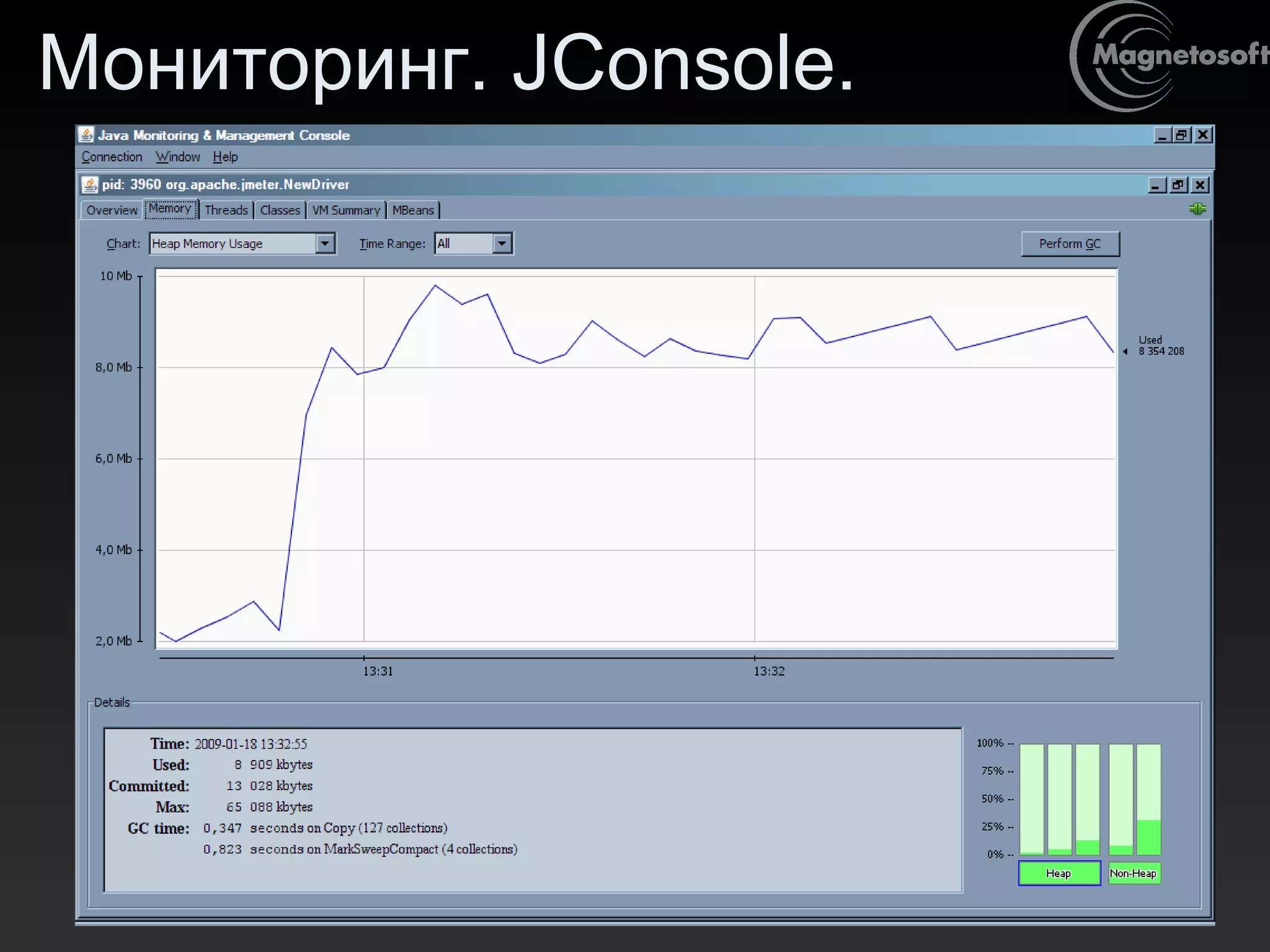Expand the Heap Memory Usage chart dropdown

click(x=325, y=244)
